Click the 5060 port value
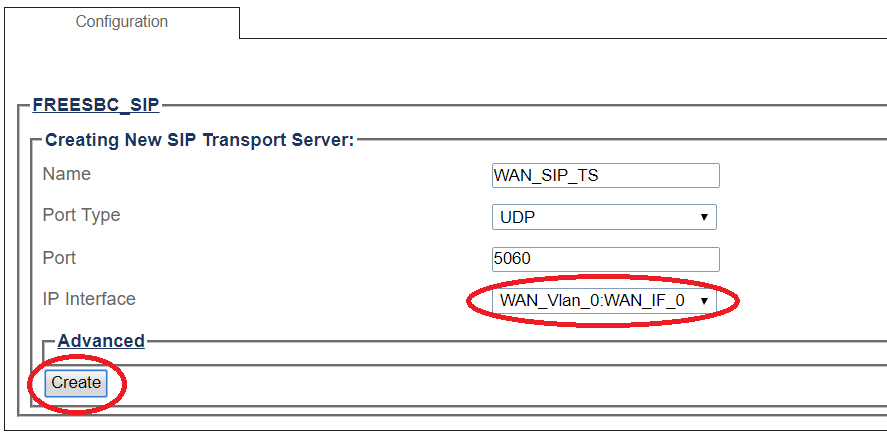This screenshot has height=441, width=887. coord(513,259)
